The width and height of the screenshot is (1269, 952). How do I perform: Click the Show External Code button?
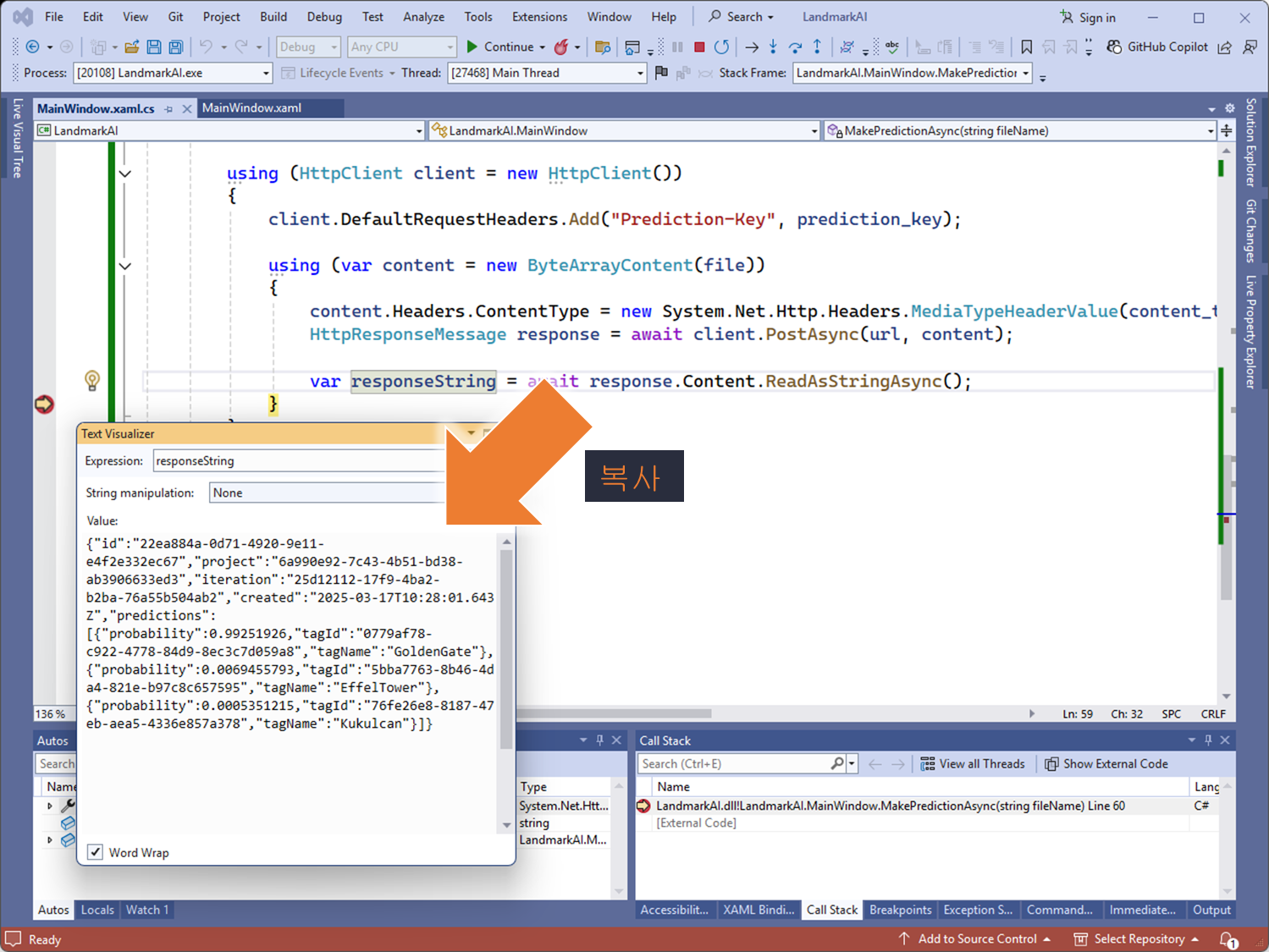click(1106, 763)
